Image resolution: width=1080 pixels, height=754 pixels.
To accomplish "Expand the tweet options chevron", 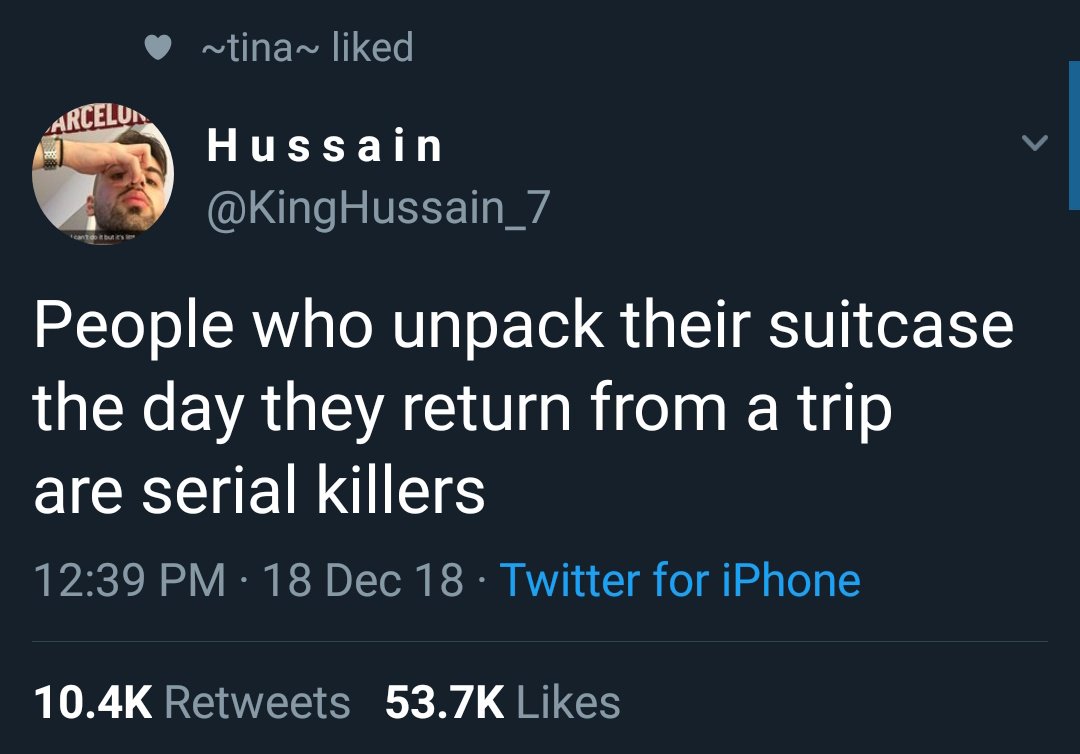I will tap(1034, 143).
